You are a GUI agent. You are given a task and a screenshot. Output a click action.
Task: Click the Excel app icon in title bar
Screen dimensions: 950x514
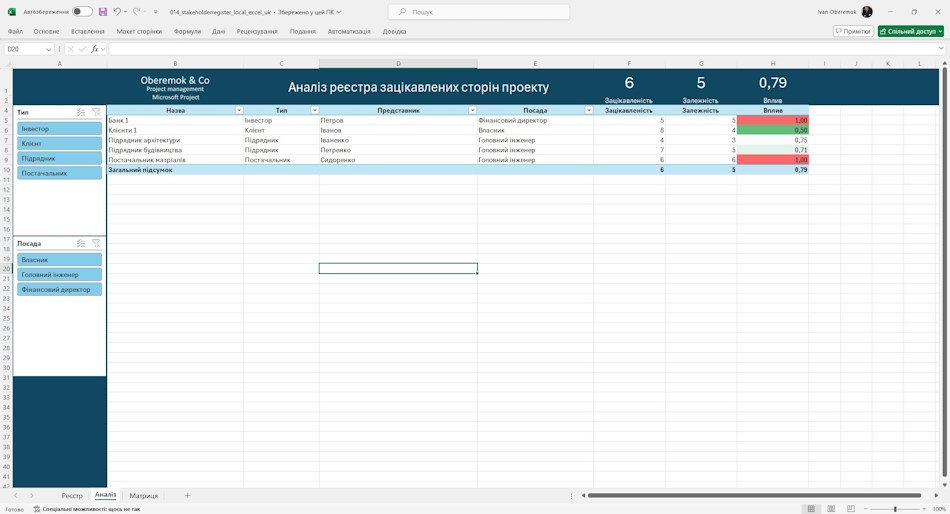coord(12,12)
